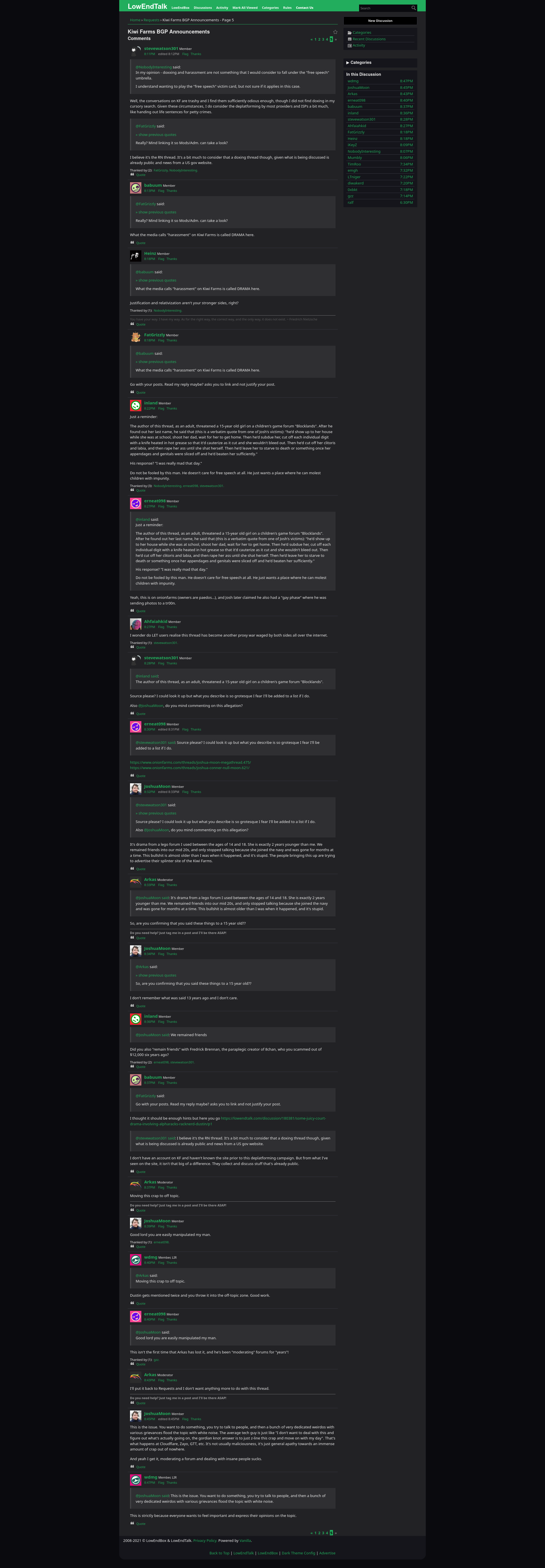This screenshot has height=1568, width=545.
Task: Bookmark this discussion with the star icon
Action: [x=335, y=32]
